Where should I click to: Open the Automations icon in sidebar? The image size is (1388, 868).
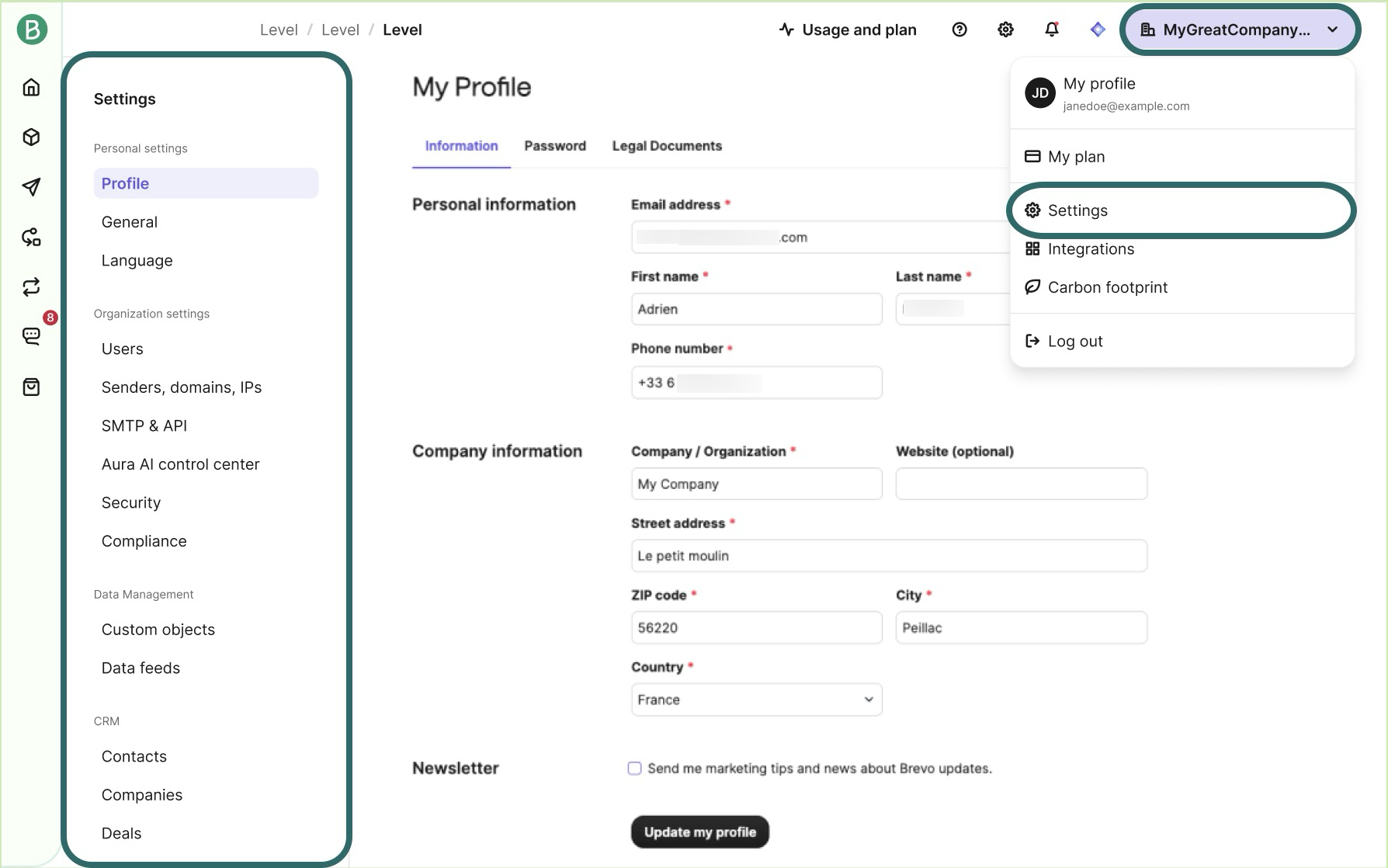(31, 237)
